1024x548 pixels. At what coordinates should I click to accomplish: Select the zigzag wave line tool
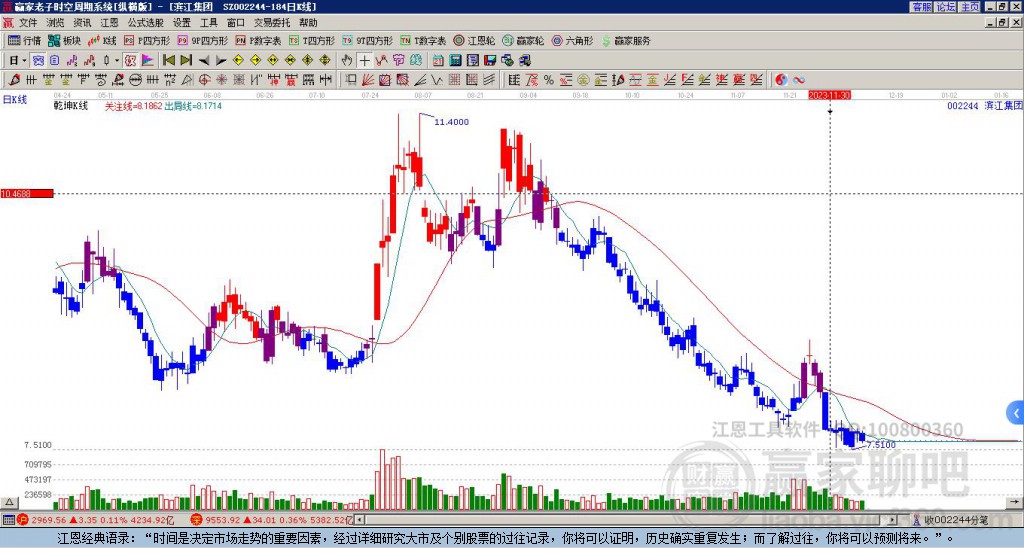click(436, 80)
